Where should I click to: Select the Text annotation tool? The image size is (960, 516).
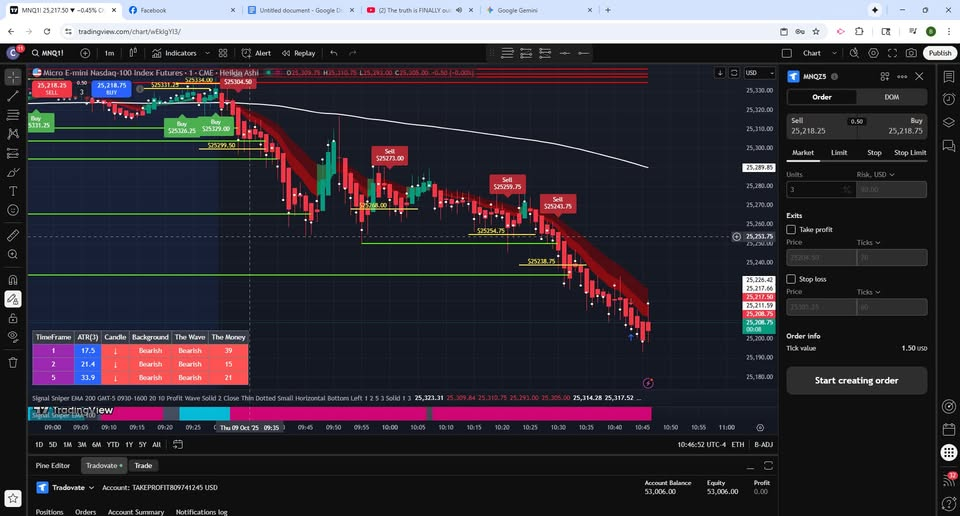click(13, 191)
